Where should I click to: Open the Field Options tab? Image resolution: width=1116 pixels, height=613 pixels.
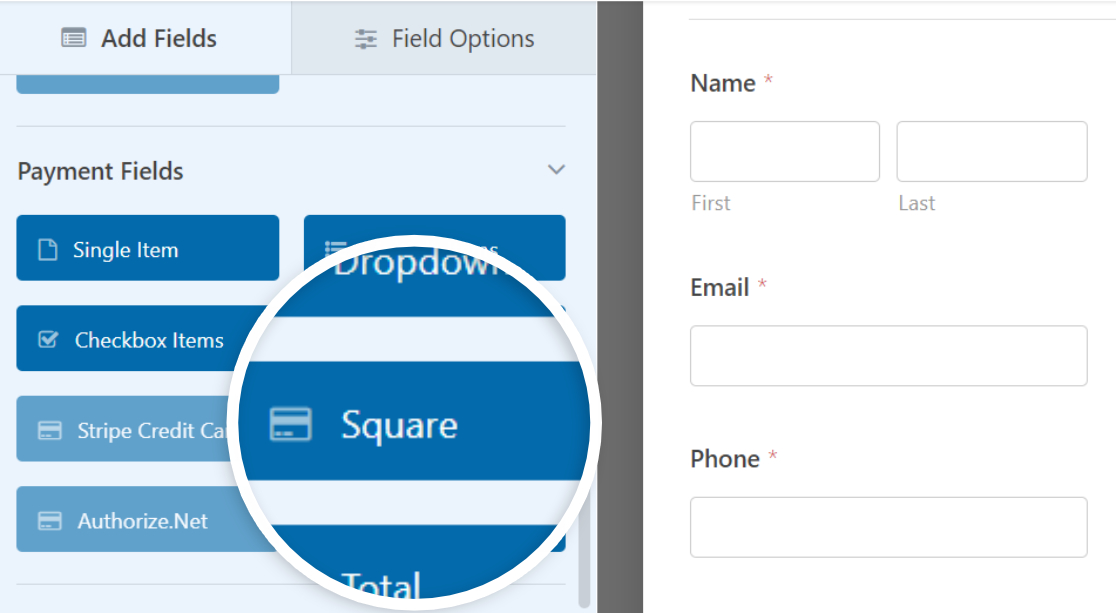pos(444,38)
